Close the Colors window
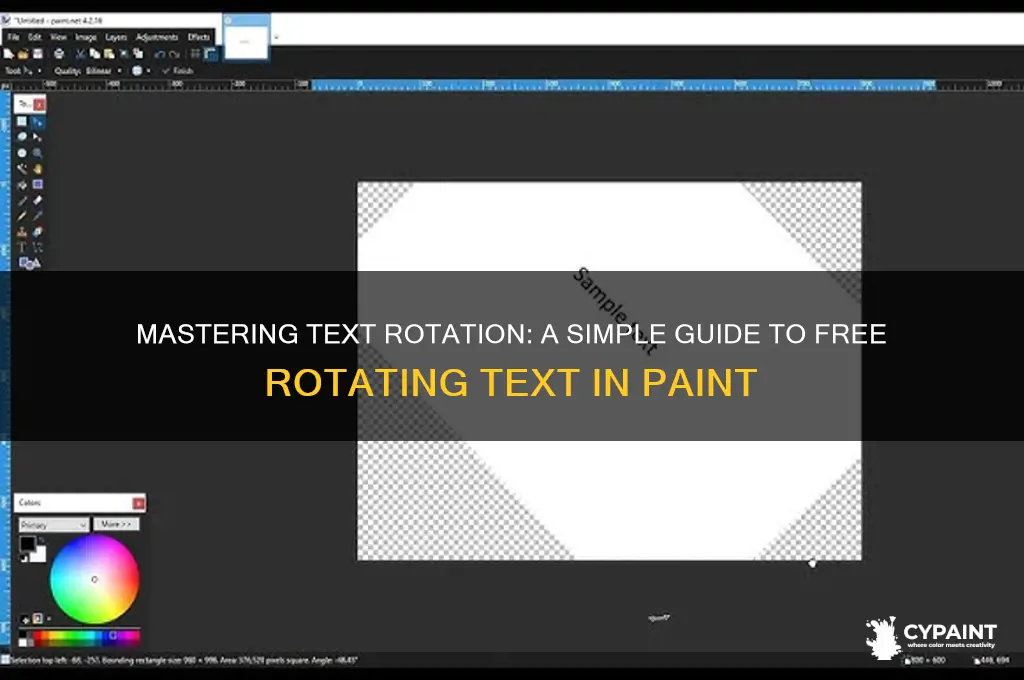 [138, 503]
